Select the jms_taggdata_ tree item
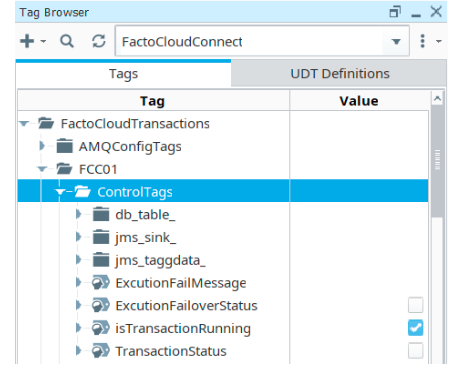Image resolution: width=462 pixels, height=377 pixels. pyautogui.click(x=160, y=260)
